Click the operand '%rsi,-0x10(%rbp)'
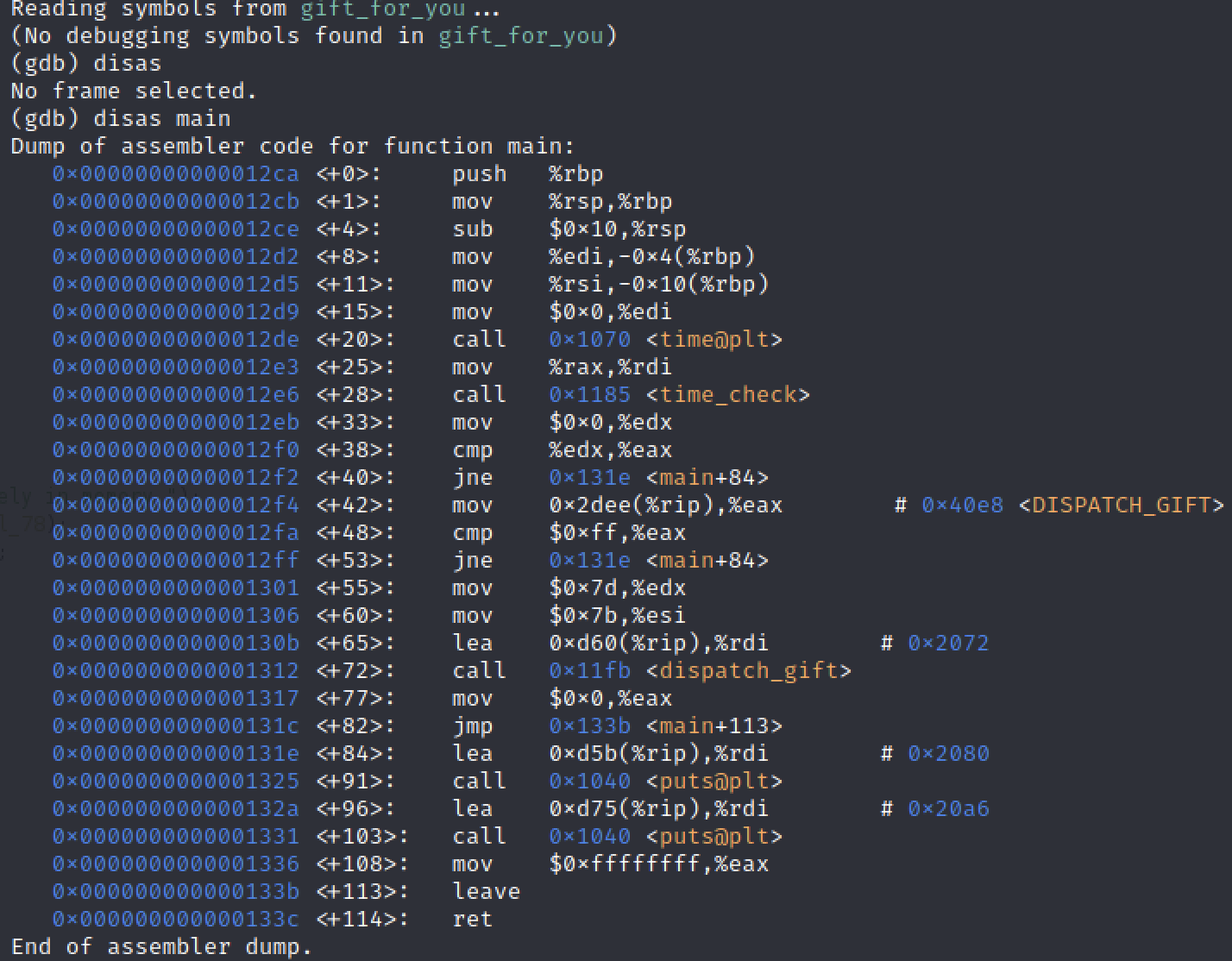The image size is (1232, 961). pyautogui.click(x=659, y=284)
